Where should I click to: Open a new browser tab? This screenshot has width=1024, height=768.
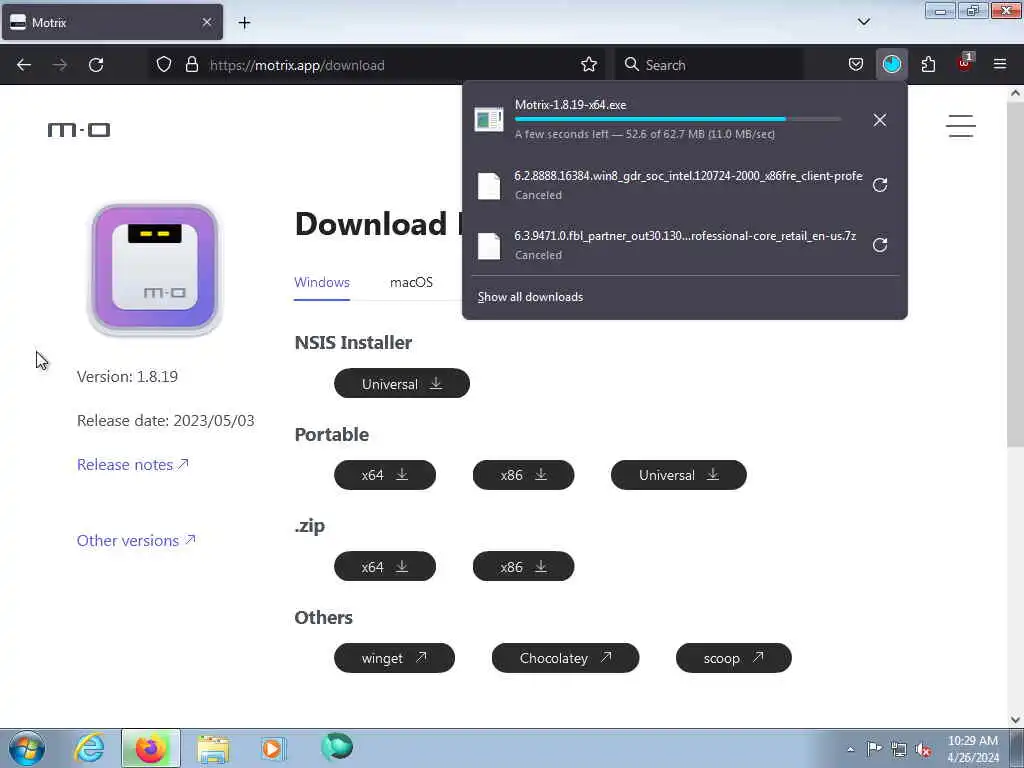coord(244,23)
